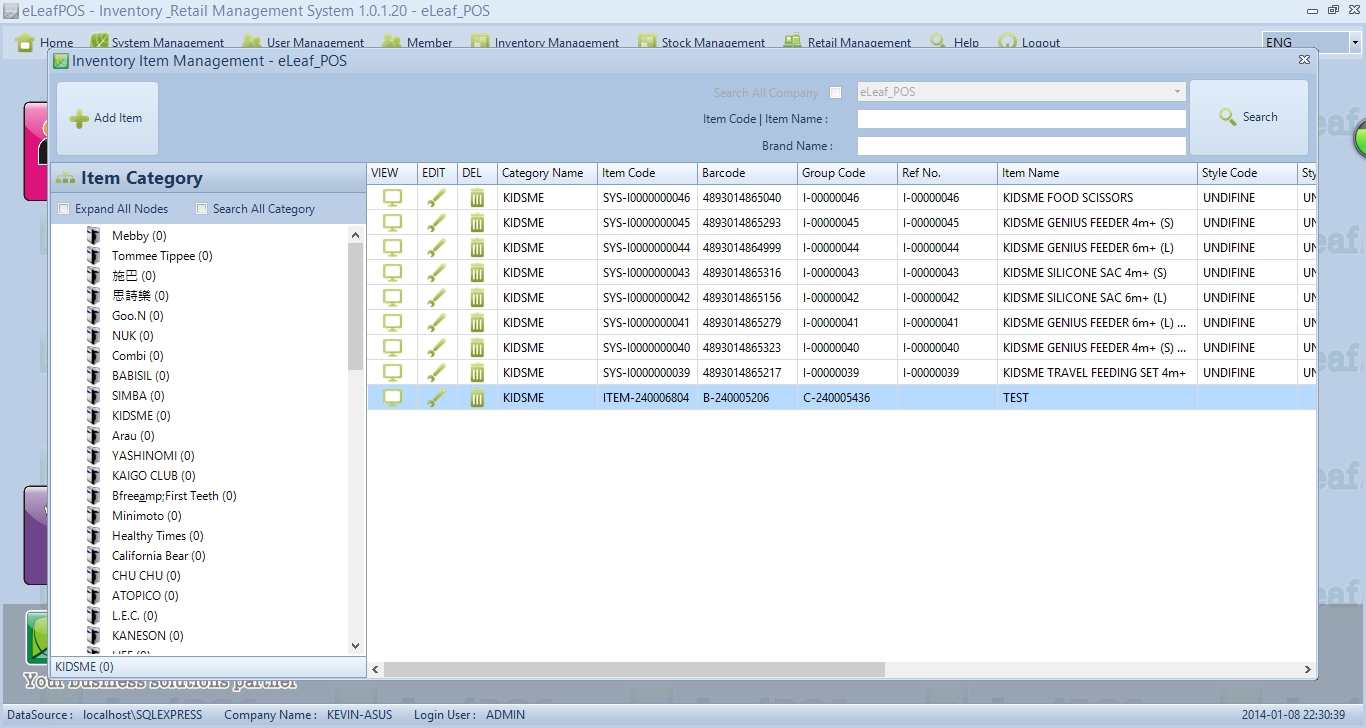Sort by the Item Name column header
The image size is (1366, 728).
[1096, 173]
